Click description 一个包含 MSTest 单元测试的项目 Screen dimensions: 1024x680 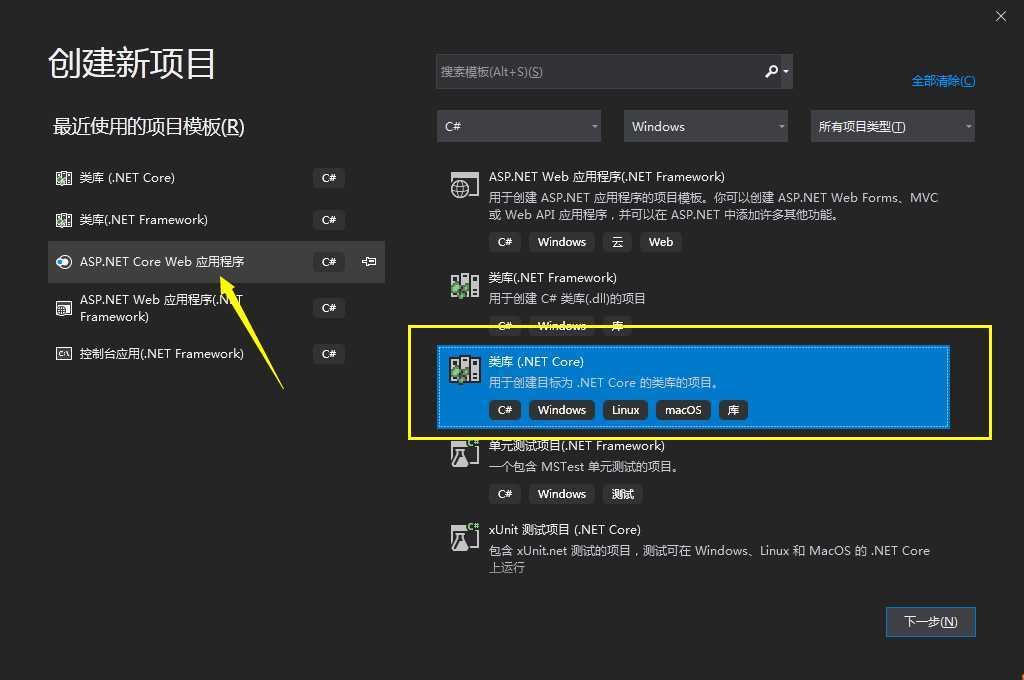[584, 466]
